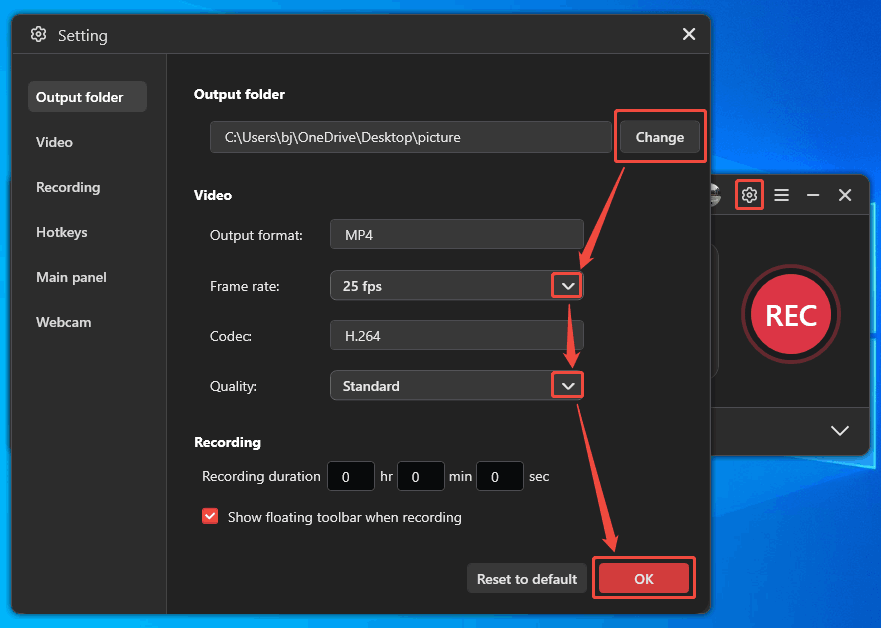Viewport: 881px width, 628px height.
Task: Open settings via the recorder's gear icon
Action: [749, 194]
